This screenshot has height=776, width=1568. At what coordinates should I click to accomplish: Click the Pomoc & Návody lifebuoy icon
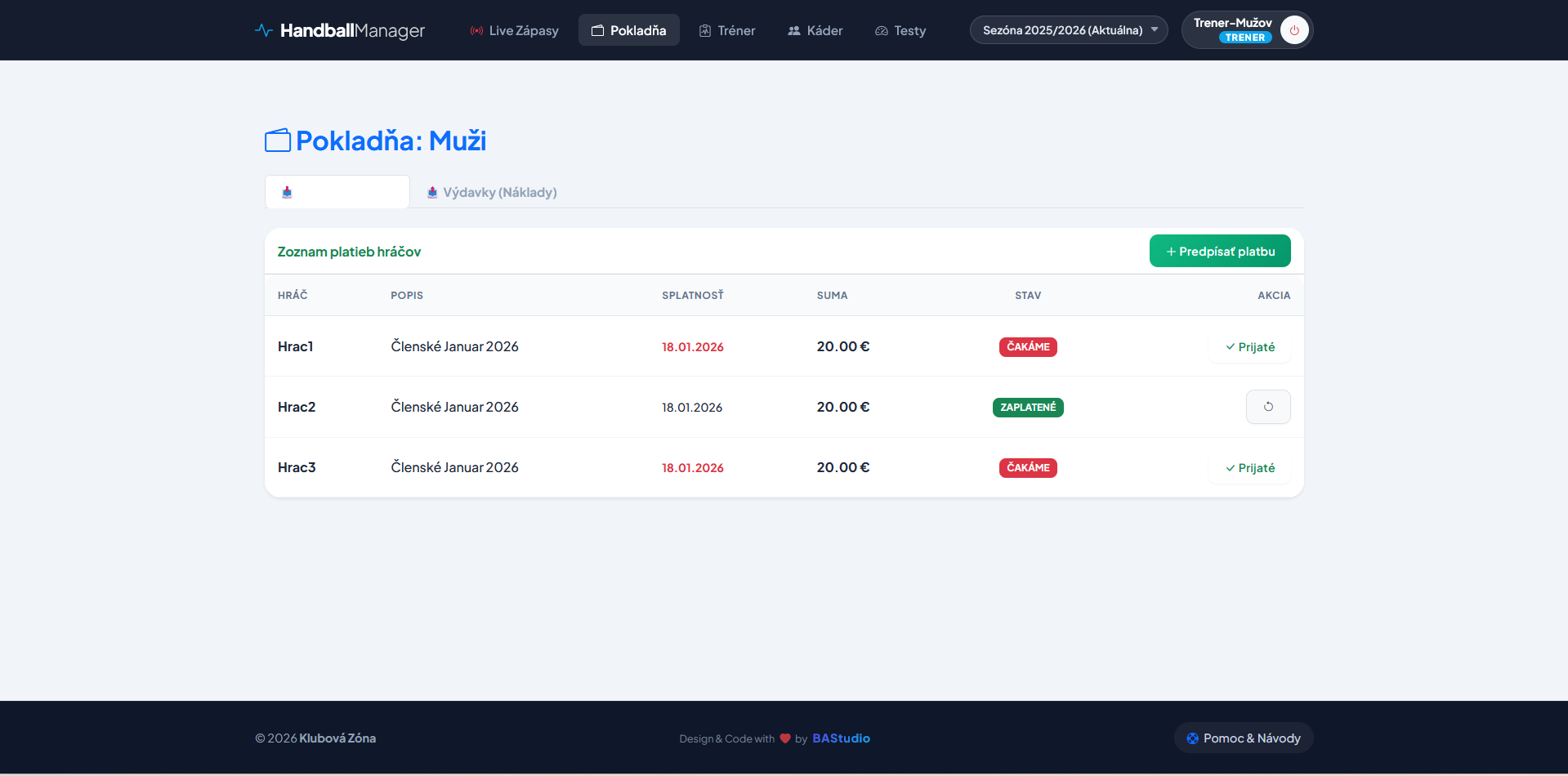[1192, 738]
